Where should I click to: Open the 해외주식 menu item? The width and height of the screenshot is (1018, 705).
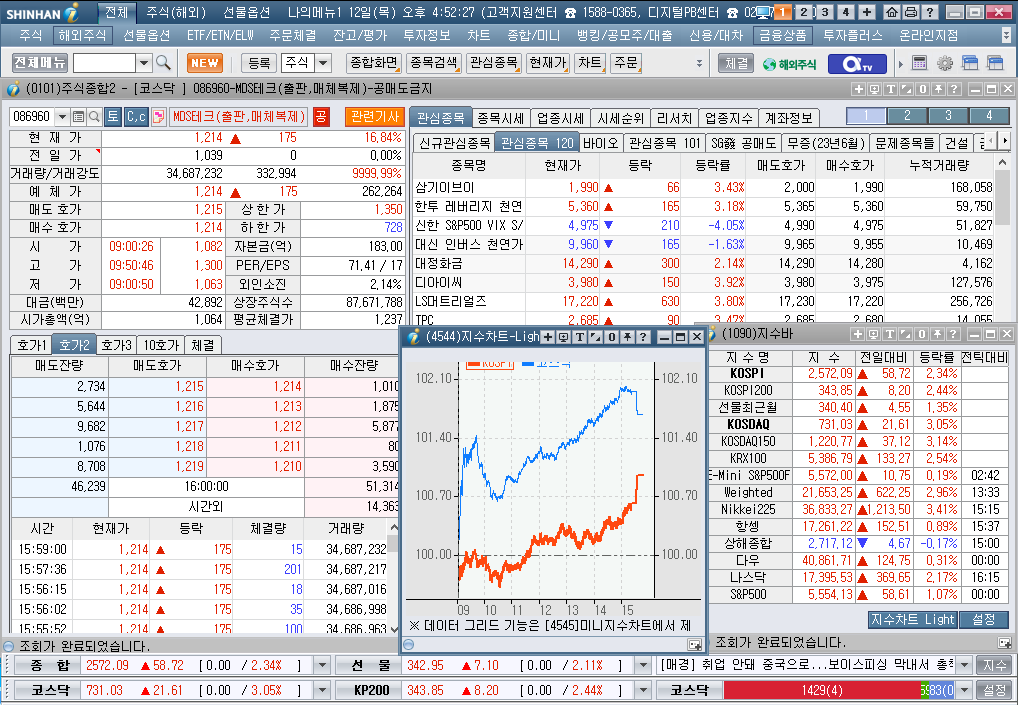(x=82, y=36)
